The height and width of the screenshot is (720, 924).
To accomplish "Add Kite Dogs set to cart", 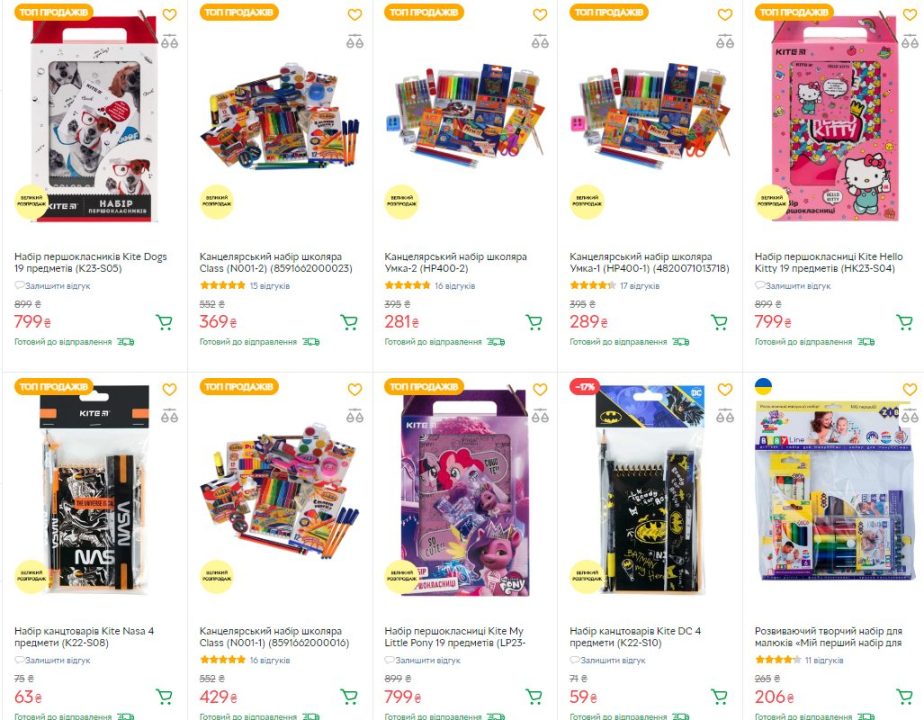I will 164,322.
